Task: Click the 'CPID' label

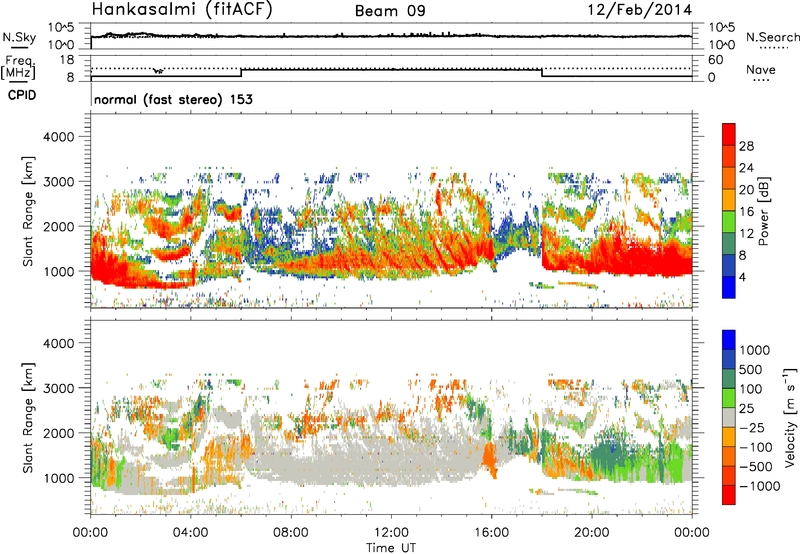Action: 22,95
